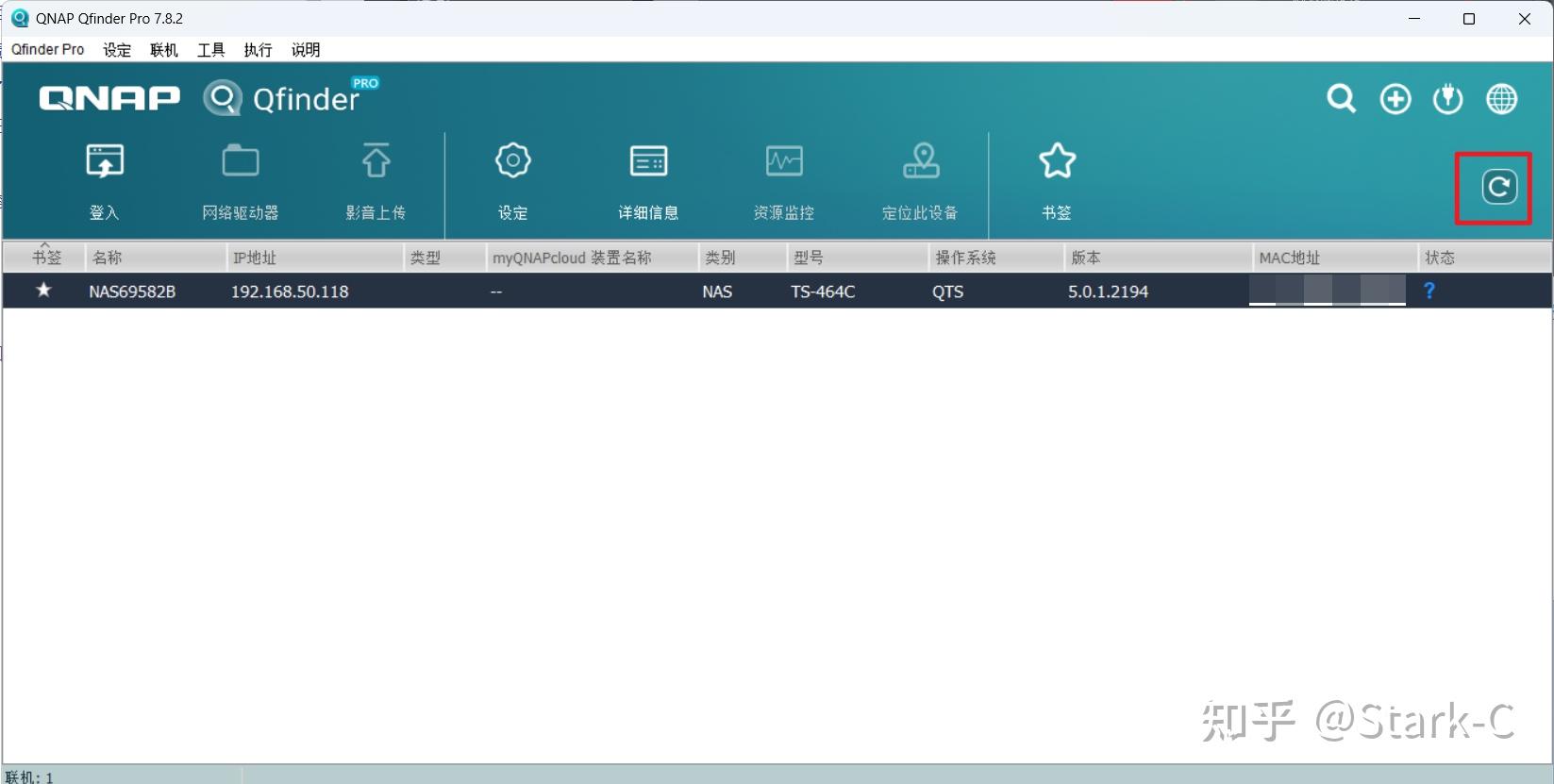This screenshot has width=1554, height=784.
Task: Click the QNAP logo
Action: (109, 98)
